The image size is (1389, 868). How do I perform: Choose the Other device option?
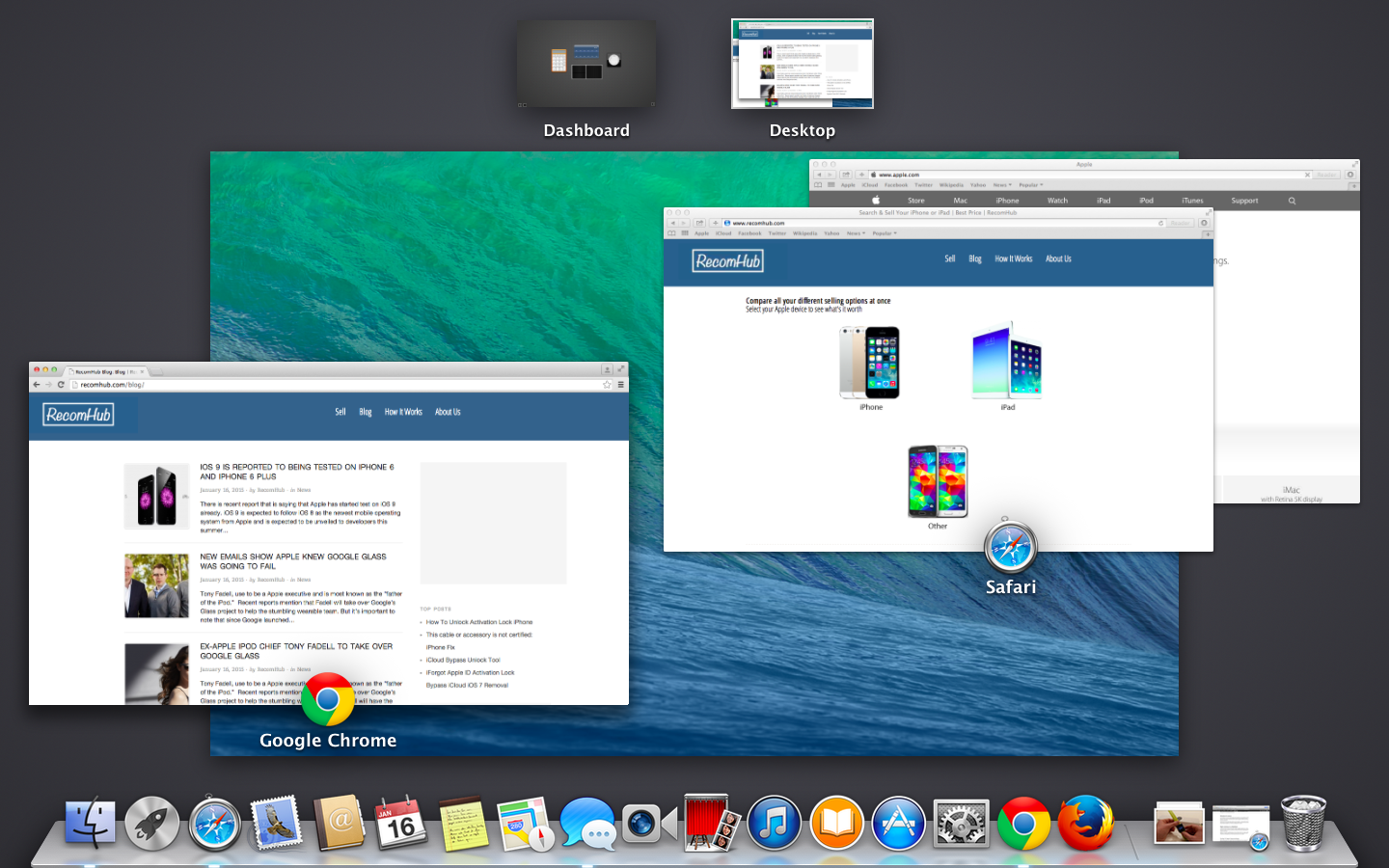pyautogui.click(x=938, y=487)
